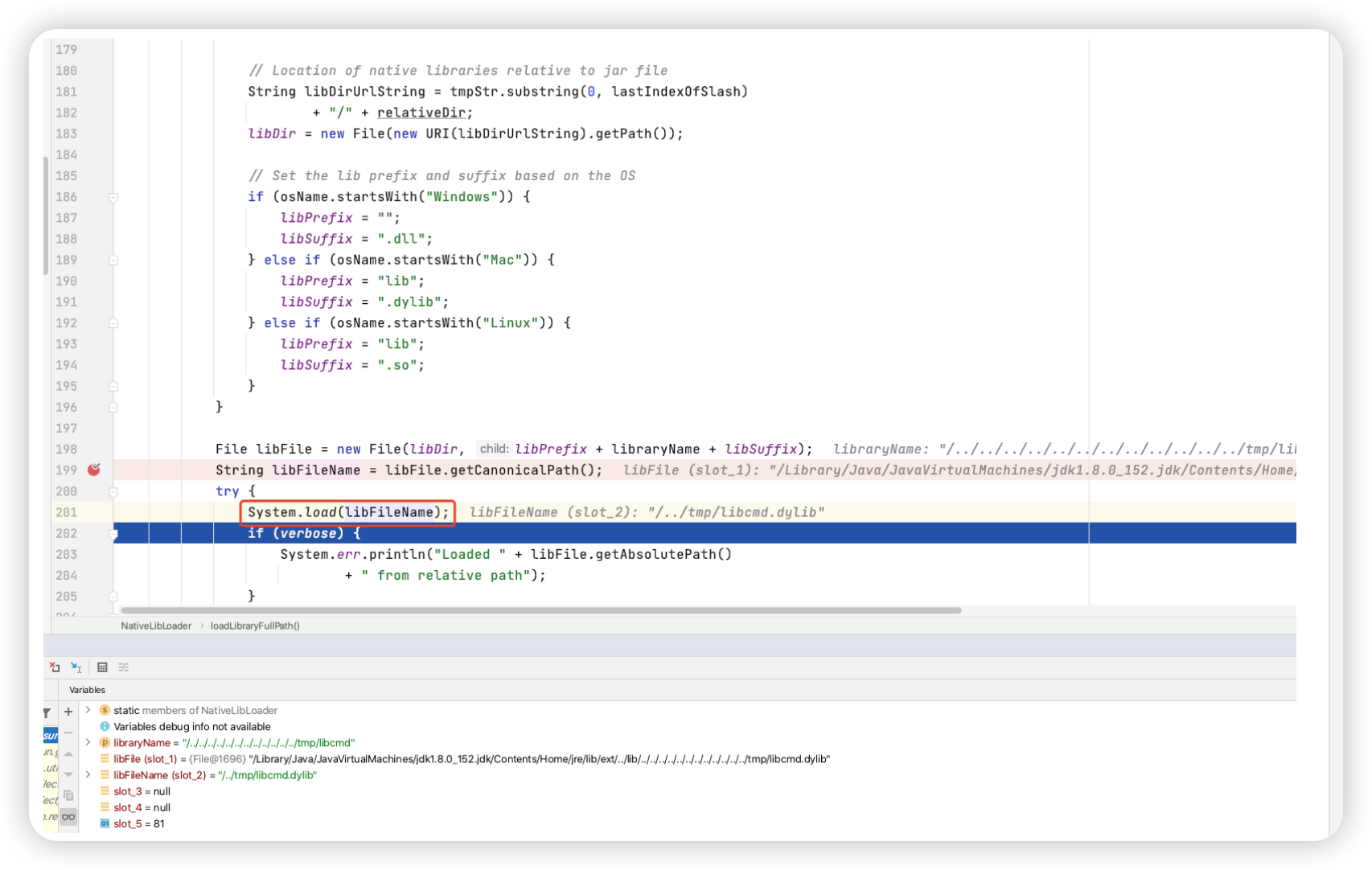Viewport: 1372px width, 870px height.
Task: Click the ".dylib" string on line 191
Action: 409,302
